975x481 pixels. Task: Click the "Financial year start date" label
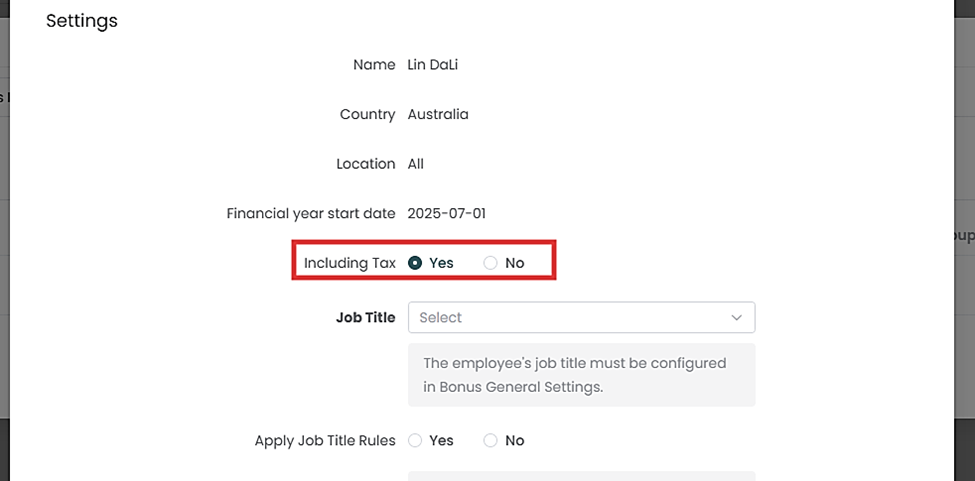coord(311,214)
